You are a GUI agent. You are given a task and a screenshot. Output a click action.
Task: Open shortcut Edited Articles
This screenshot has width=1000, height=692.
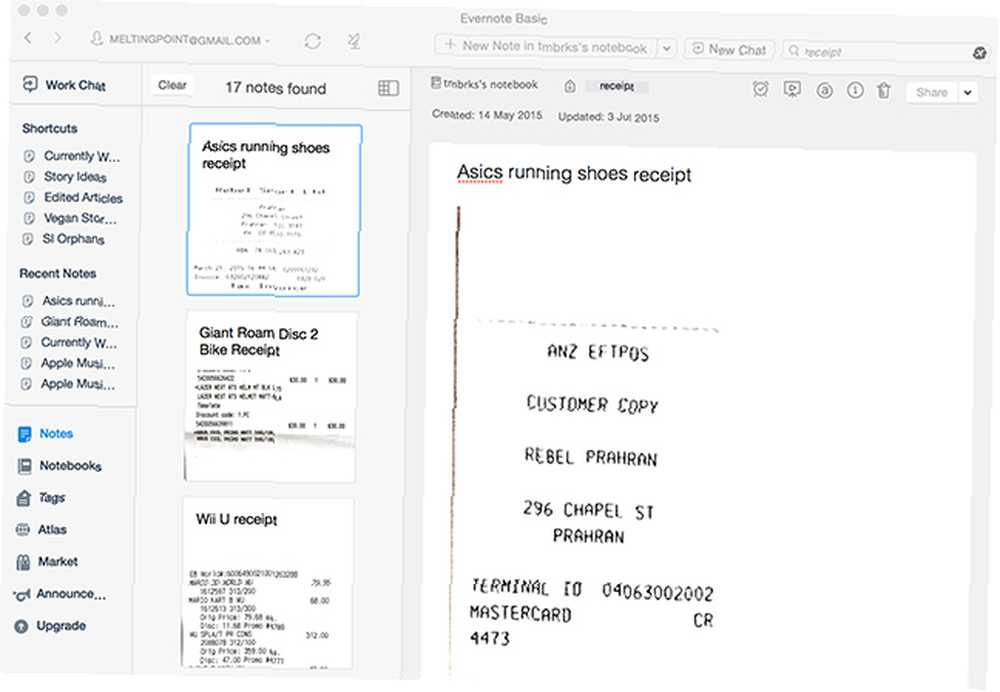coord(73,198)
